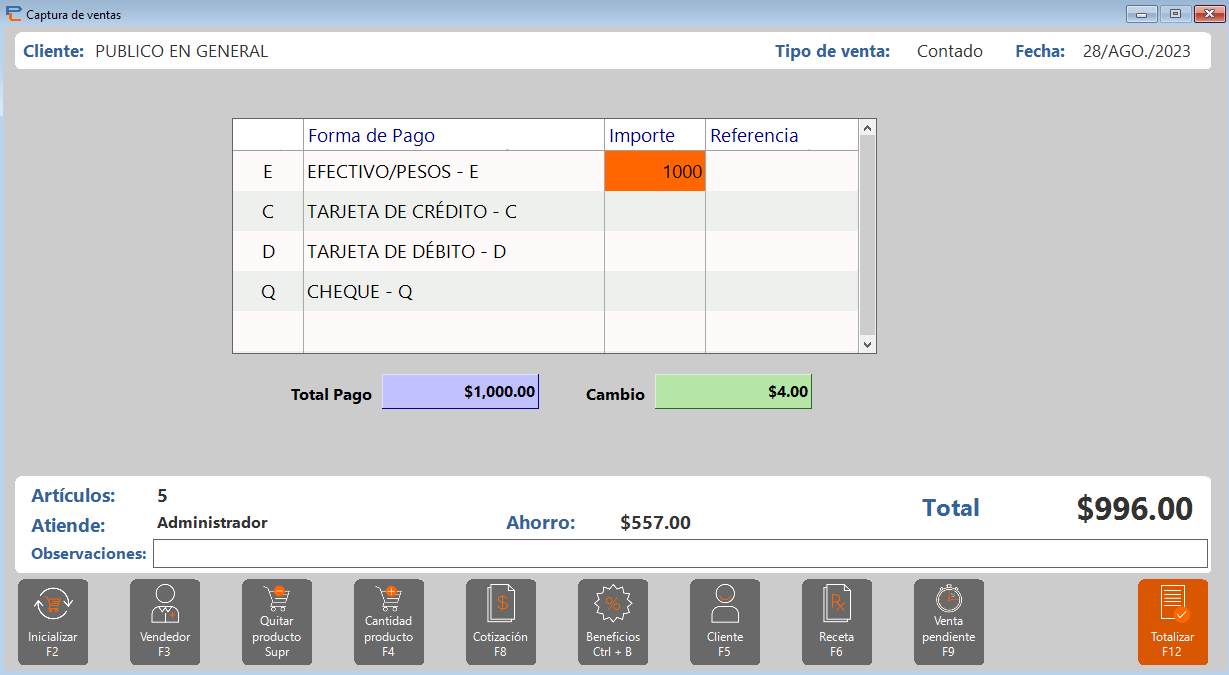Click the Venta pendiente F9 icon
The width and height of the screenshot is (1229, 675).
coord(948,622)
